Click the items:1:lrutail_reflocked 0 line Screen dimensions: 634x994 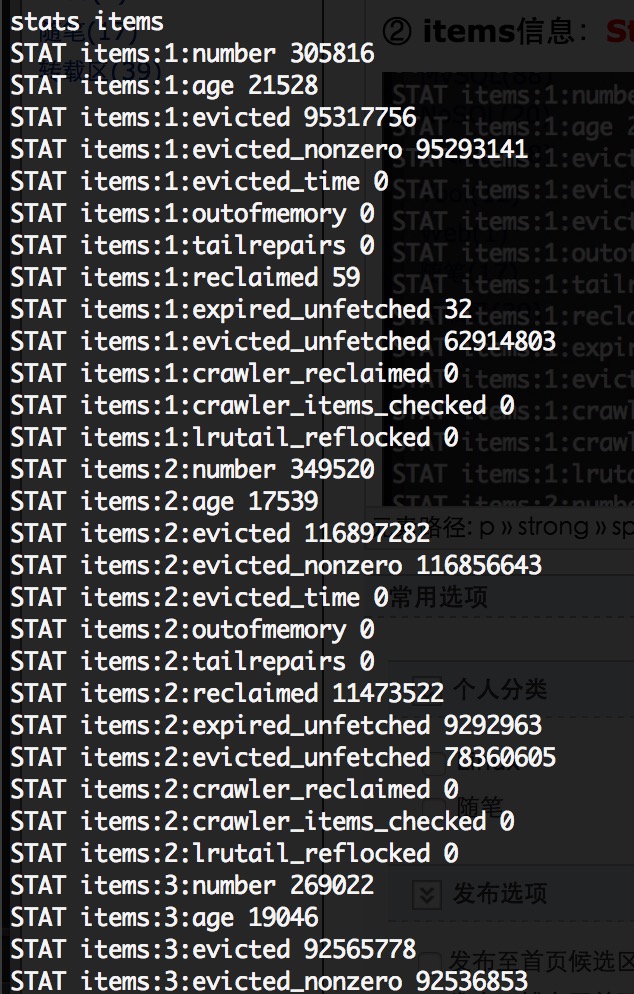(x=234, y=437)
